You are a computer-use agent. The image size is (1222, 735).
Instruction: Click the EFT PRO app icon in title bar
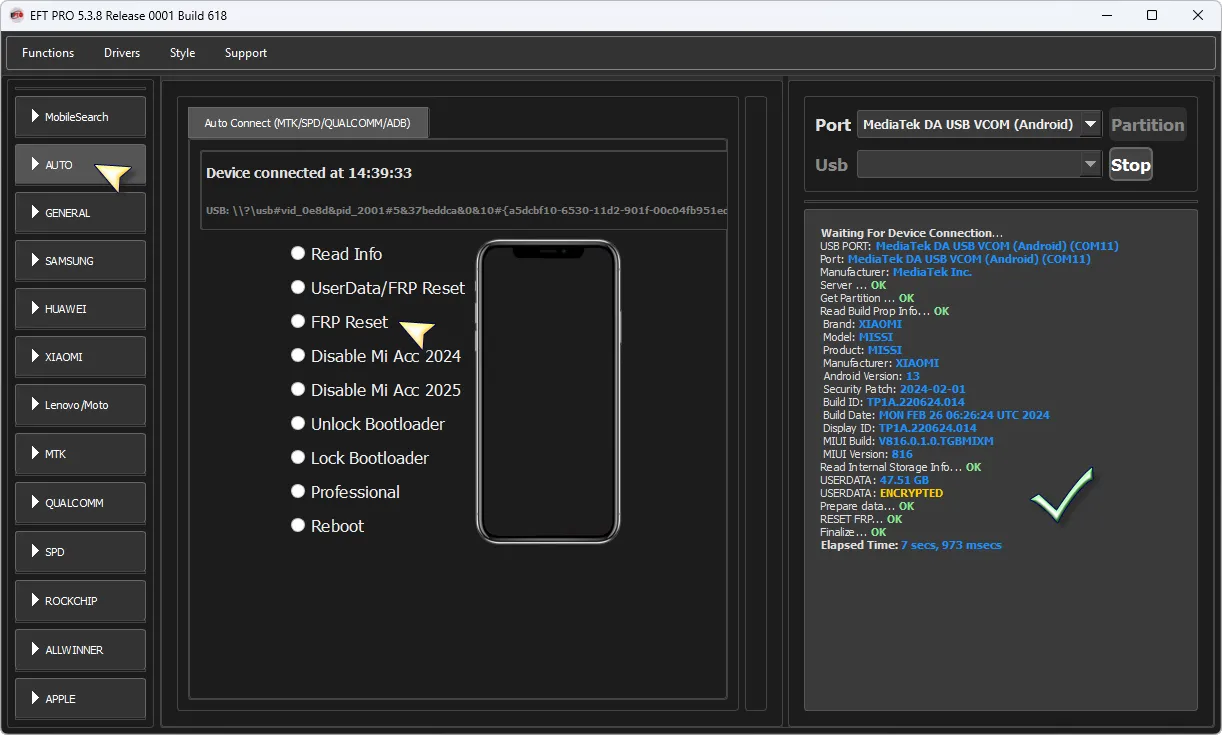point(16,15)
